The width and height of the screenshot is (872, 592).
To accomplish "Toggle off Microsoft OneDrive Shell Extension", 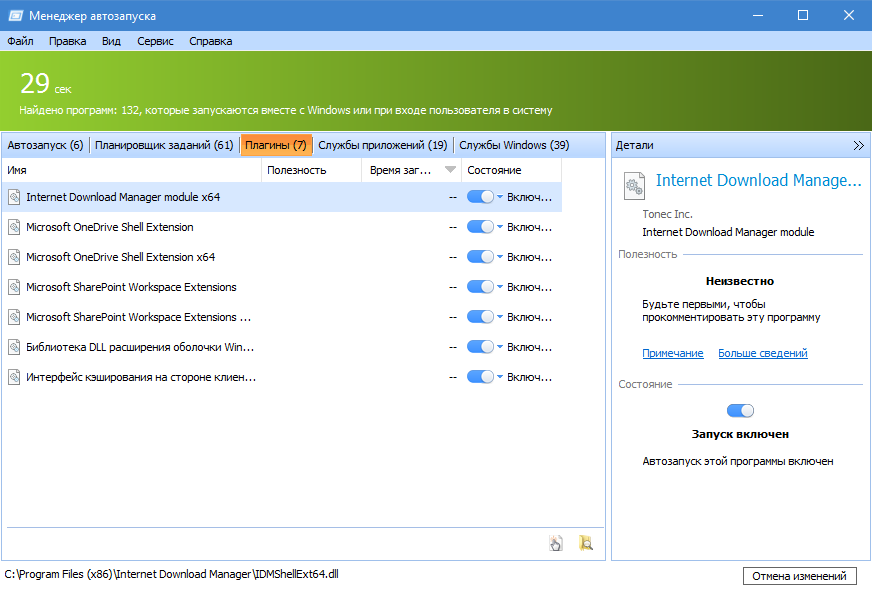I will (x=480, y=227).
